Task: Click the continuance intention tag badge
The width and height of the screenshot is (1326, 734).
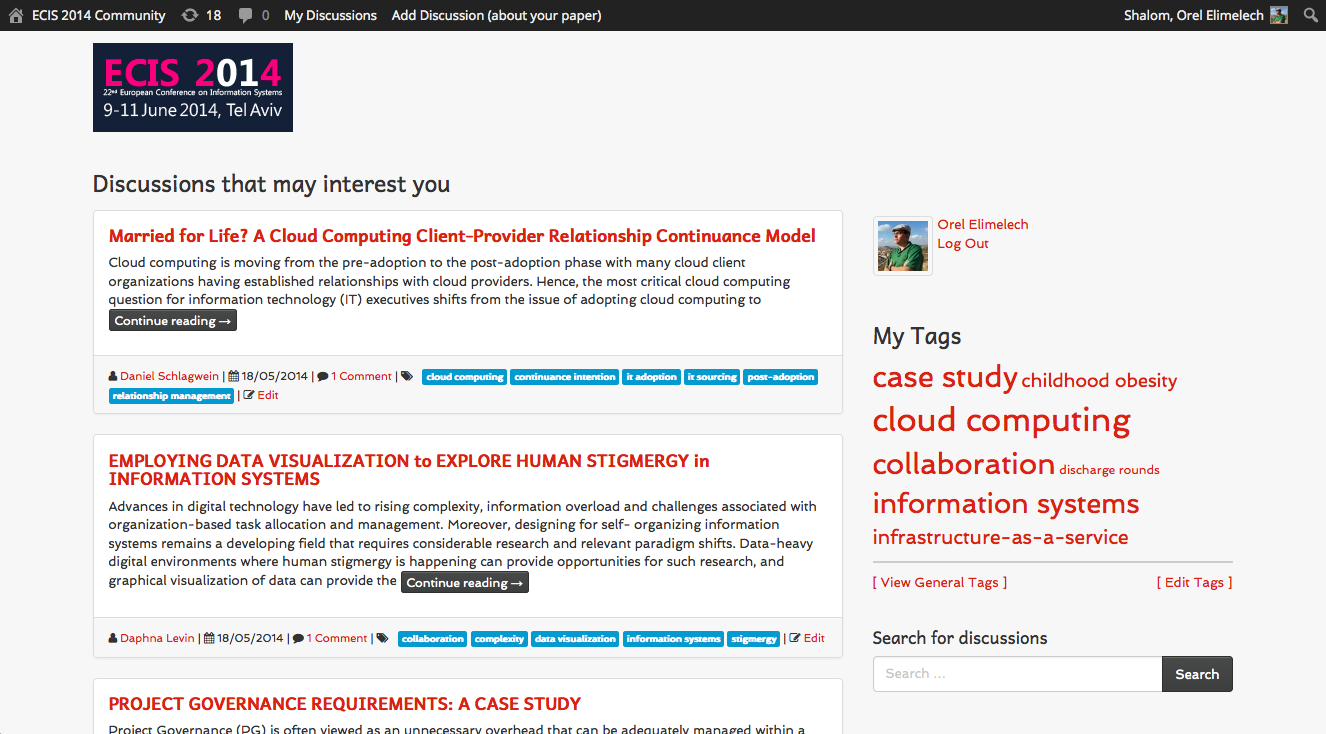Action: tap(565, 377)
